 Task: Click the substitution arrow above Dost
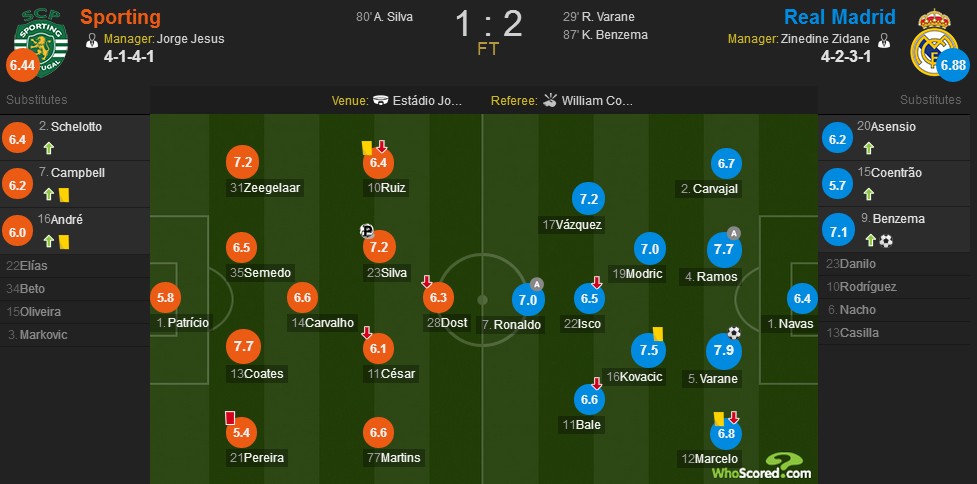[x=427, y=282]
